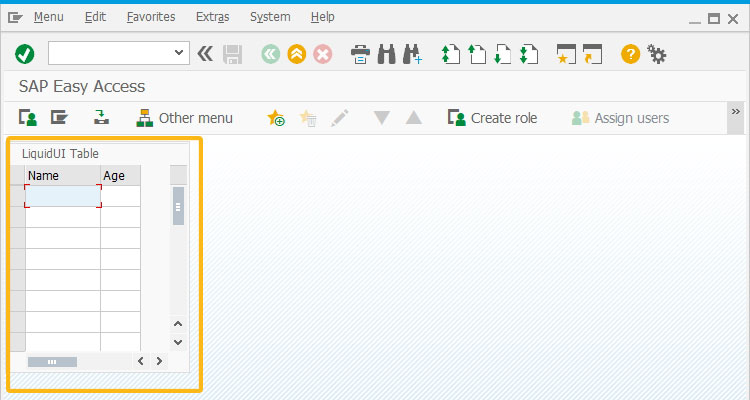Click the table scroll down arrow
This screenshot has height=400, width=750.
[178, 342]
